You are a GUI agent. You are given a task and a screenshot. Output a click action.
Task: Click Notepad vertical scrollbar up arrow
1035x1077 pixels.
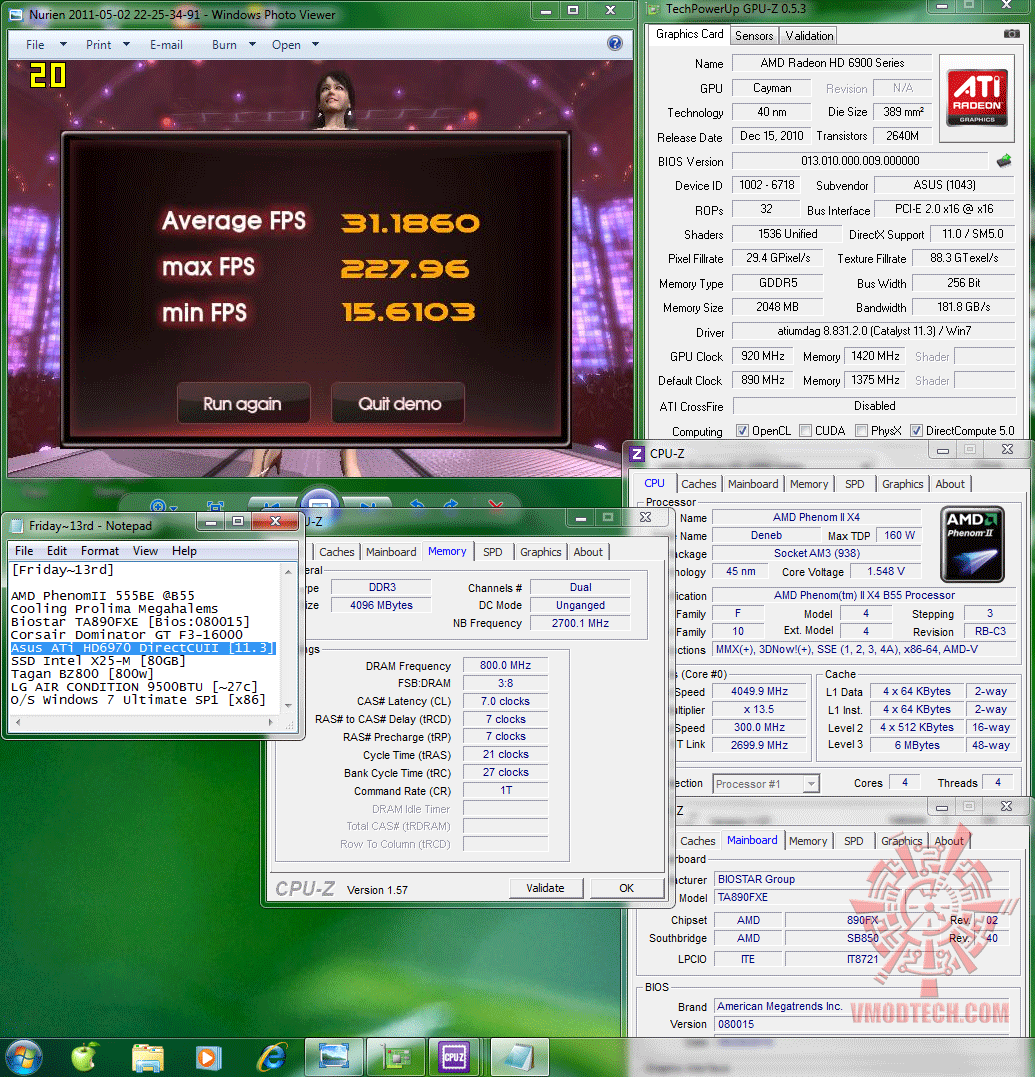pos(288,571)
